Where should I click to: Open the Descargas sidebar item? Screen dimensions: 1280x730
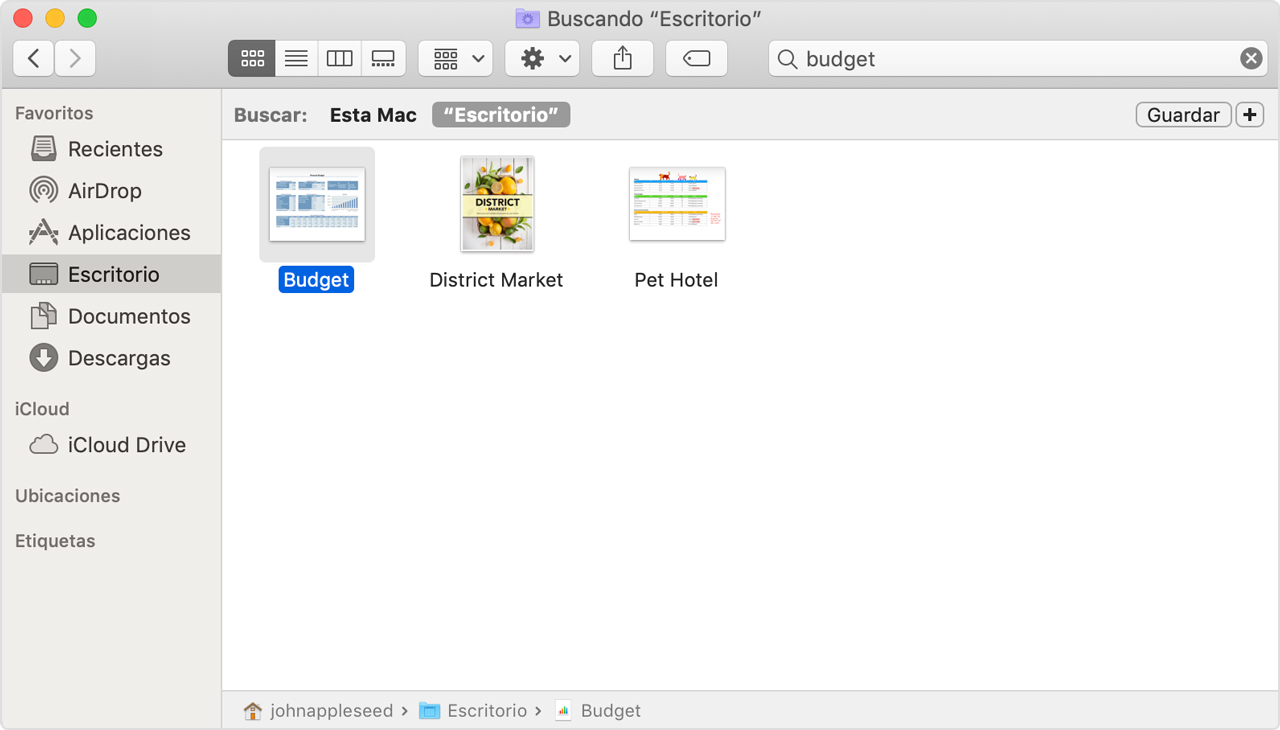117,357
